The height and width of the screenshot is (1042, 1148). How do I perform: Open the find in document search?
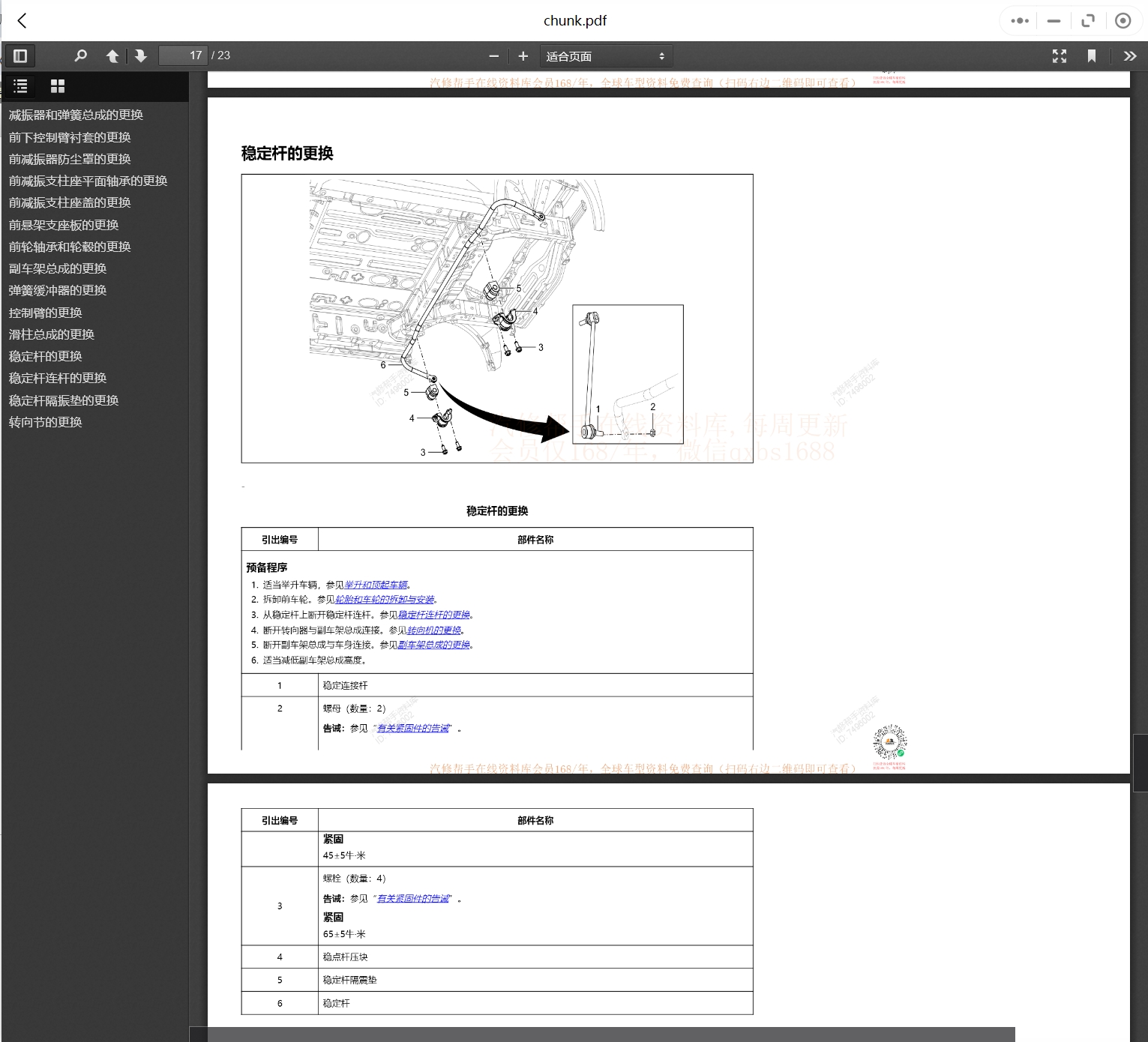pos(81,55)
